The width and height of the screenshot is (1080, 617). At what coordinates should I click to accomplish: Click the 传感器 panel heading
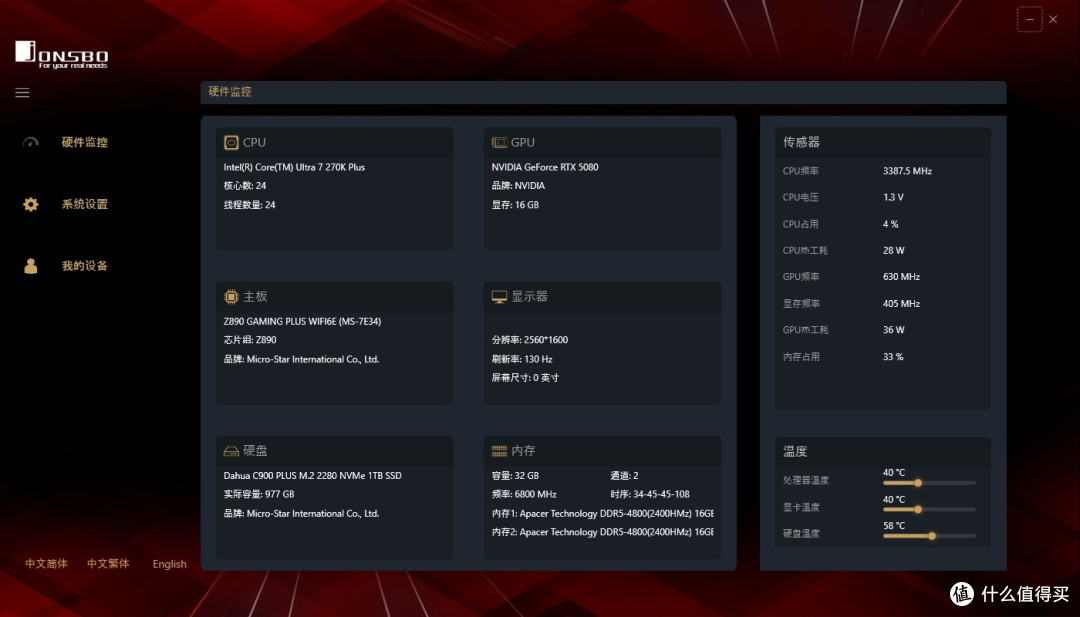point(801,143)
